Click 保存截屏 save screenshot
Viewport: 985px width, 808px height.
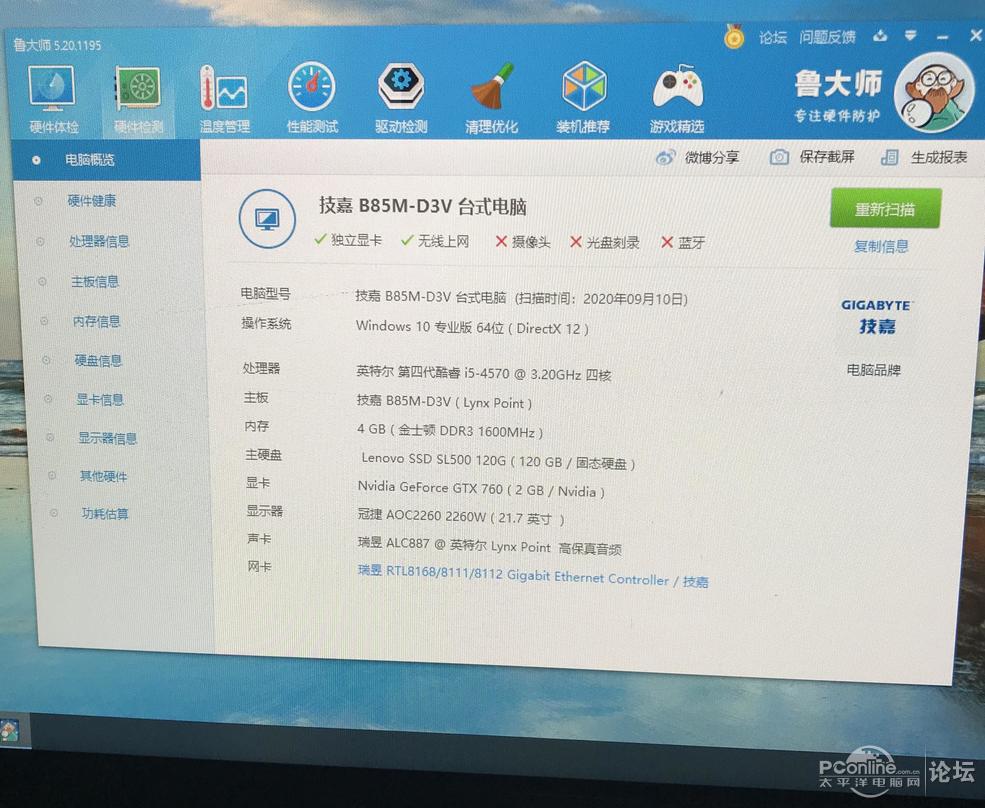click(x=812, y=156)
